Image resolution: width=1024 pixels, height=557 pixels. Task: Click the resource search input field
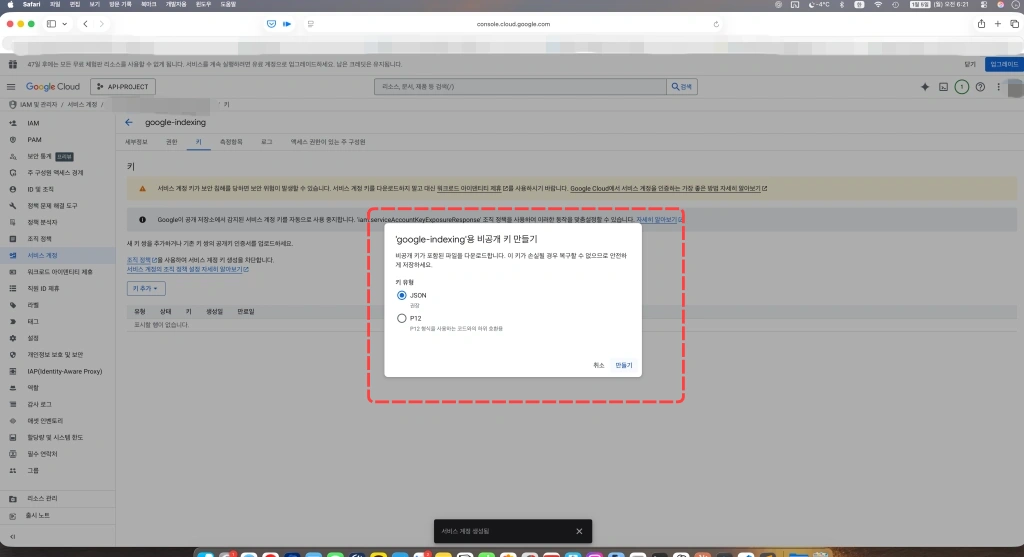coord(520,87)
